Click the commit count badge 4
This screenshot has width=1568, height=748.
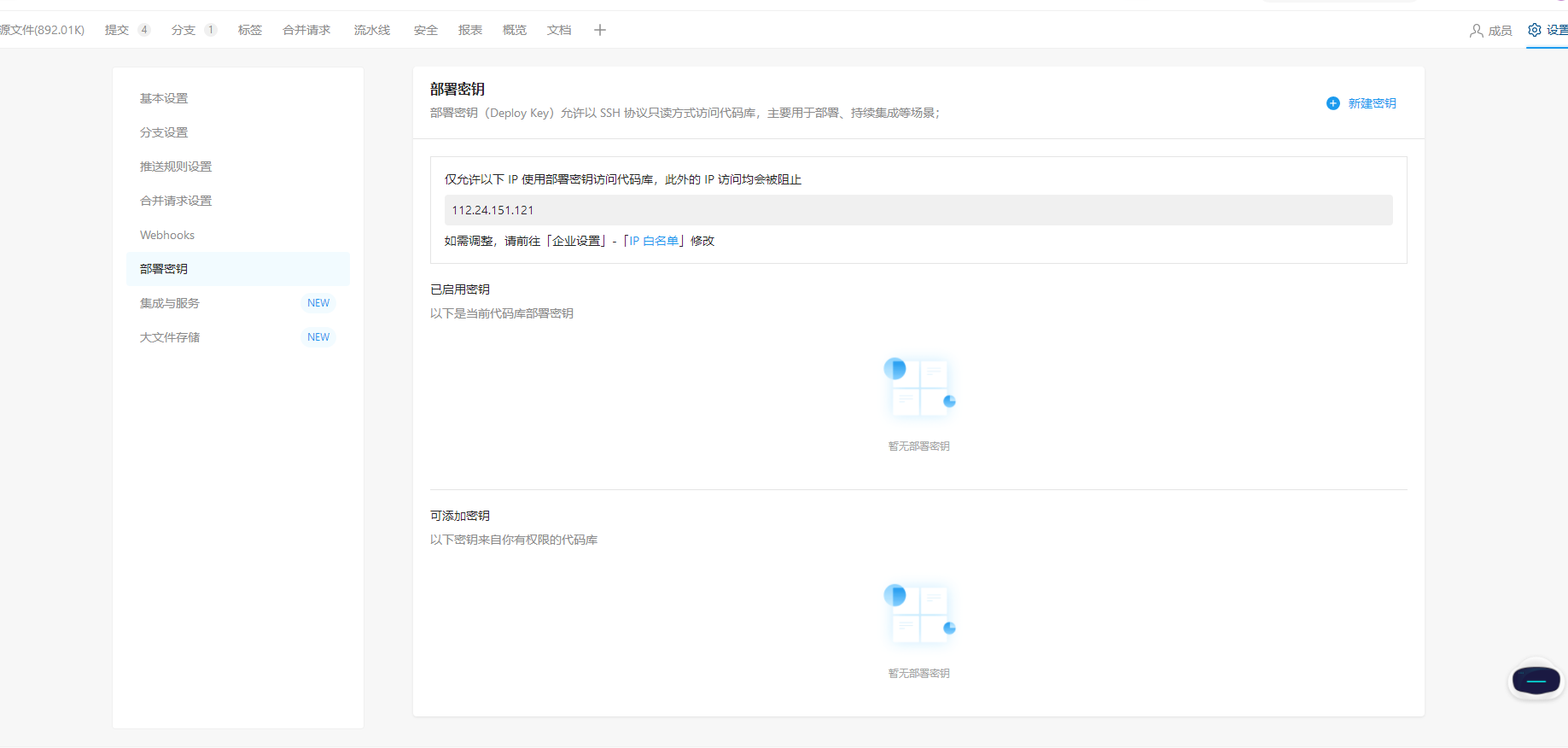tap(144, 30)
